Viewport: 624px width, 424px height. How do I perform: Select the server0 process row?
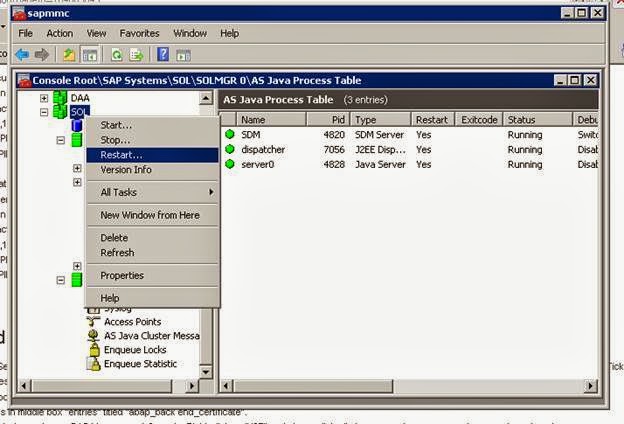coord(410,164)
